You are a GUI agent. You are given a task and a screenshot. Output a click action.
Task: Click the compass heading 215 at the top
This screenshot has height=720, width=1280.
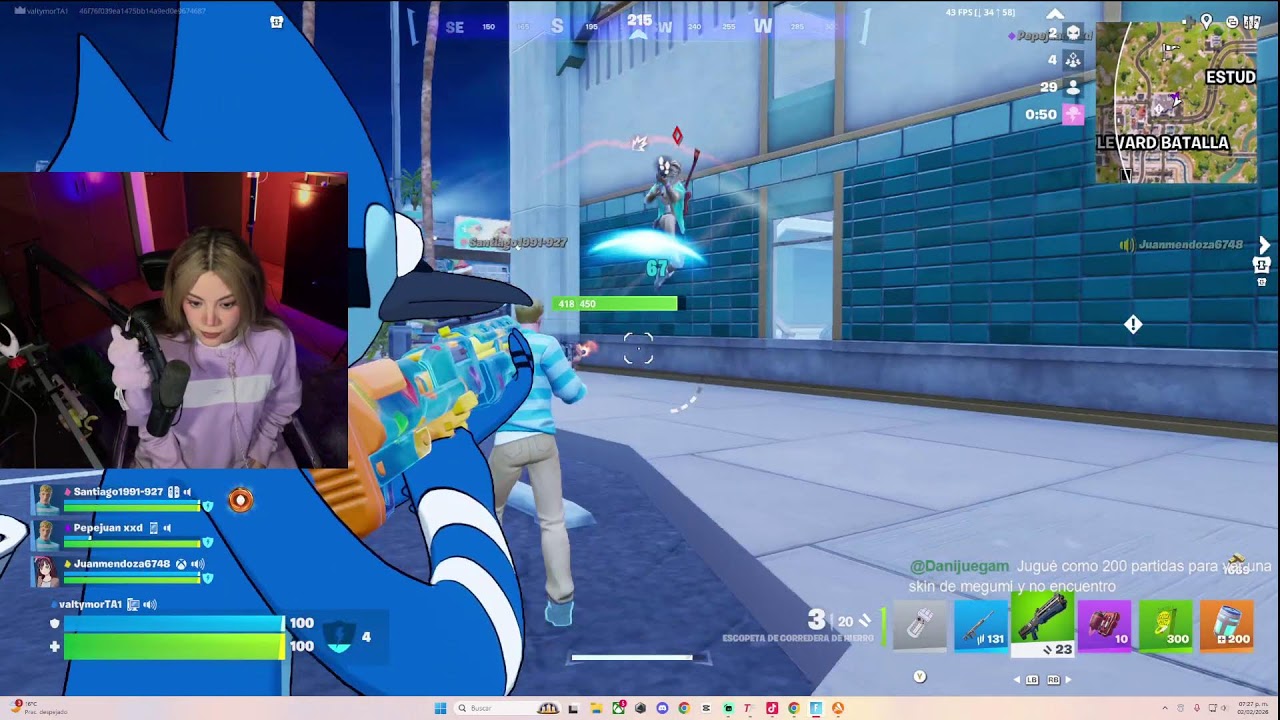pyautogui.click(x=639, y=20)
